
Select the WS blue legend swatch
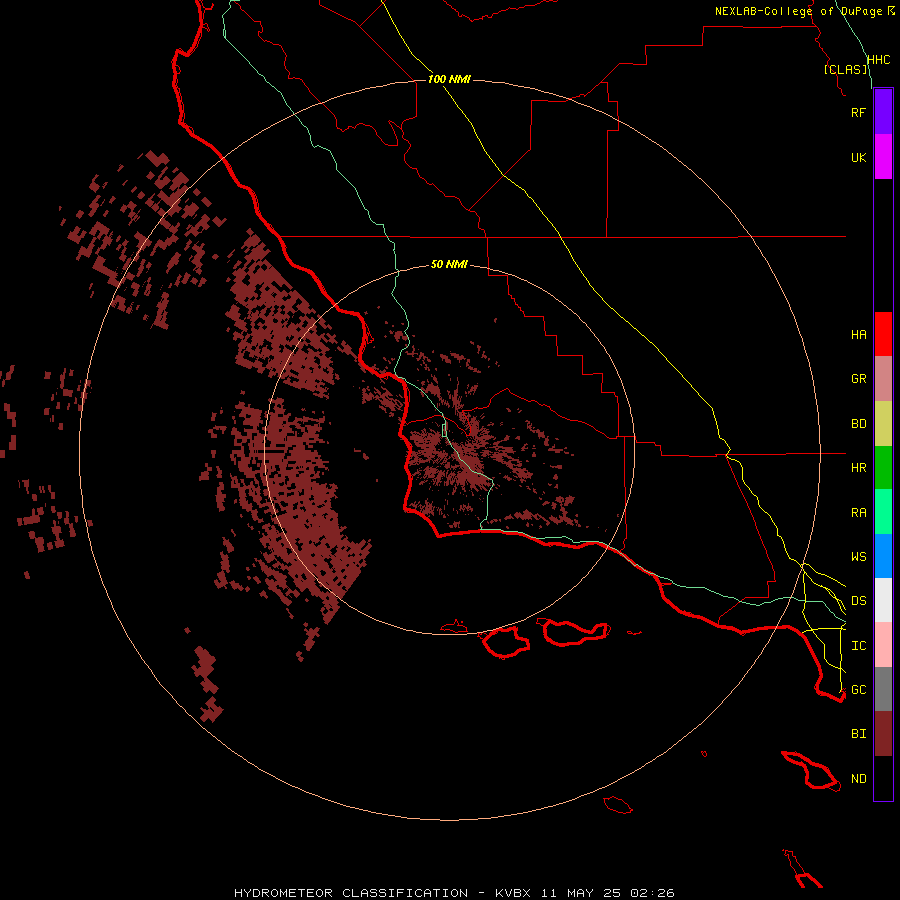pos(883,556)
